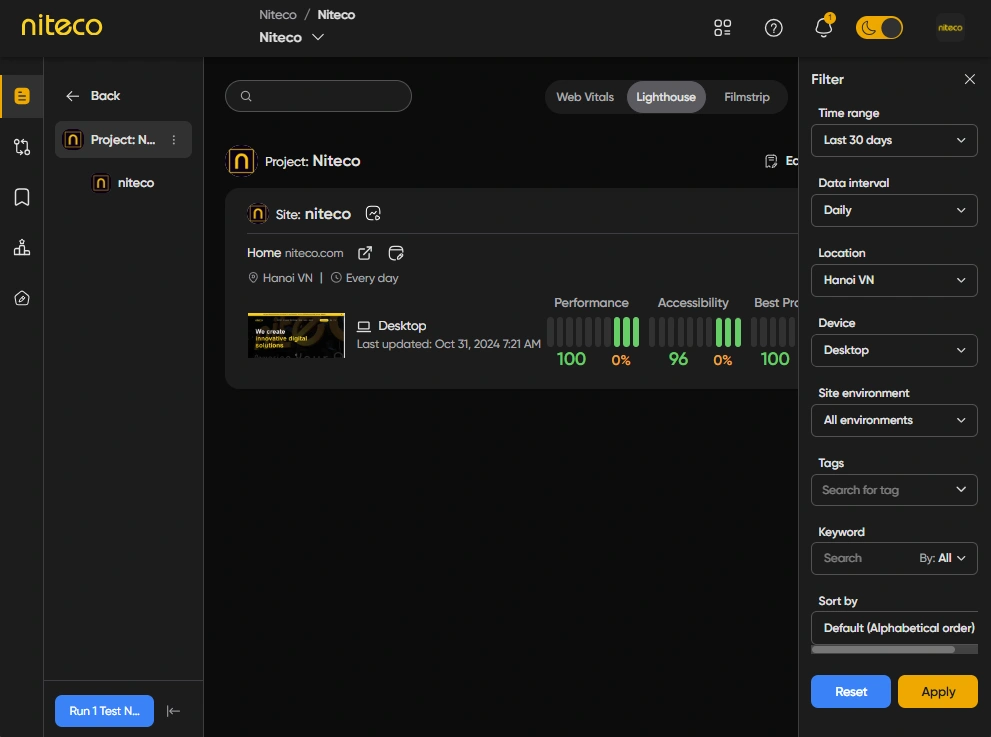Click the Niteco breadcrumb link
991x737 pixels.
pos(277,15)
